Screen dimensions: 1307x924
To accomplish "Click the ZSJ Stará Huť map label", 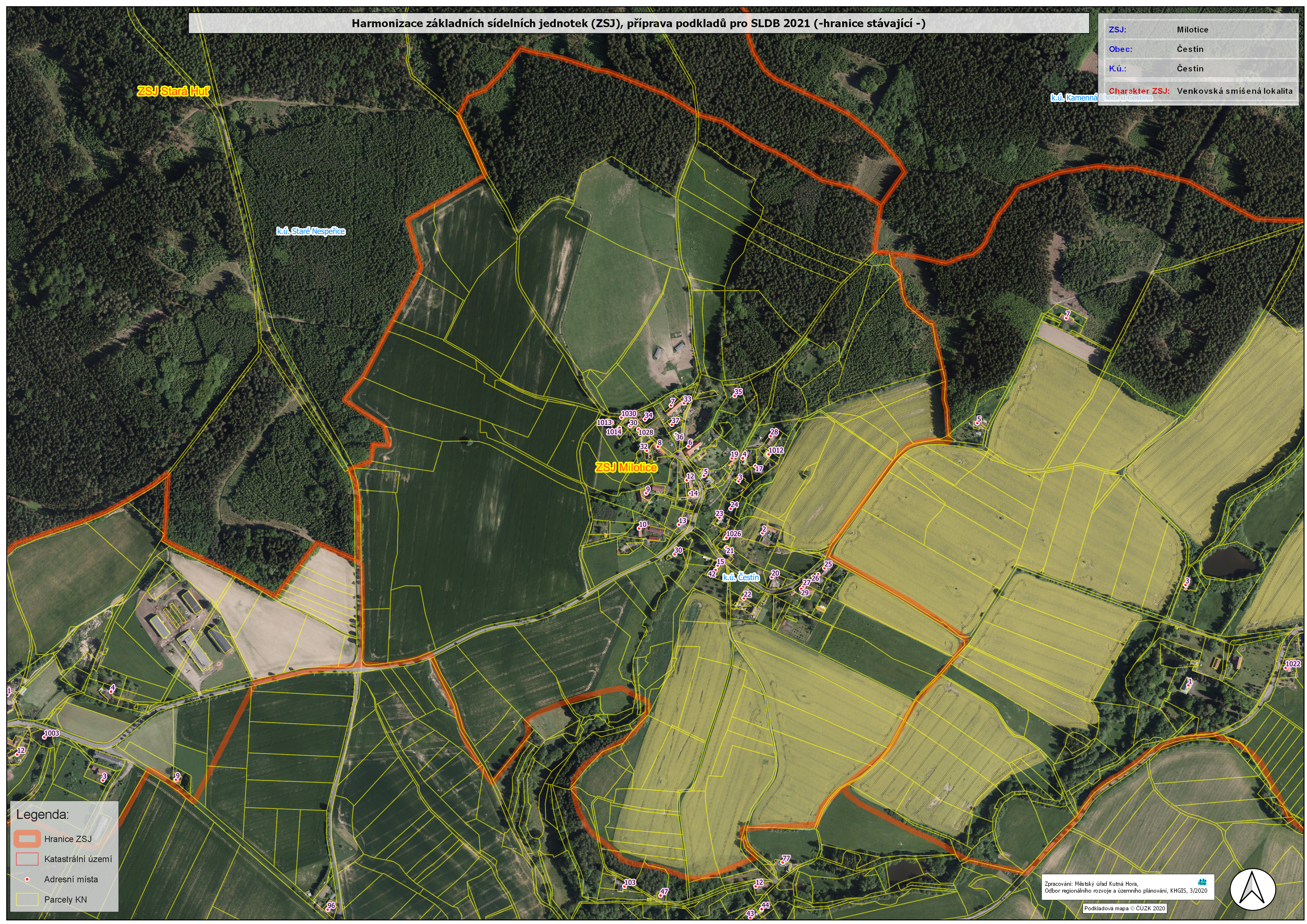I will 173,91.
